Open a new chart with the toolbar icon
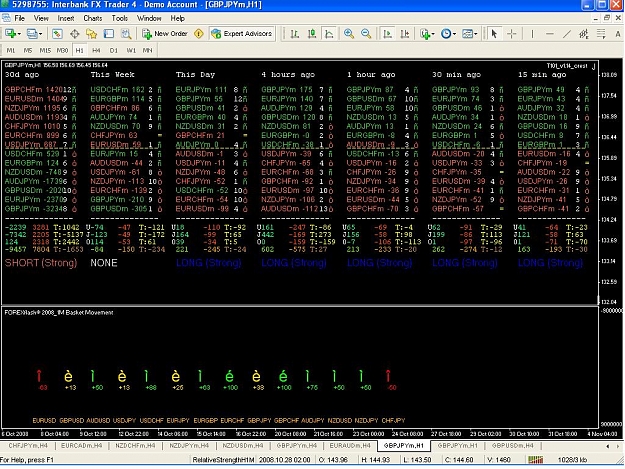The width and height of the screenshot is (625, 469). tap(10, 34)
